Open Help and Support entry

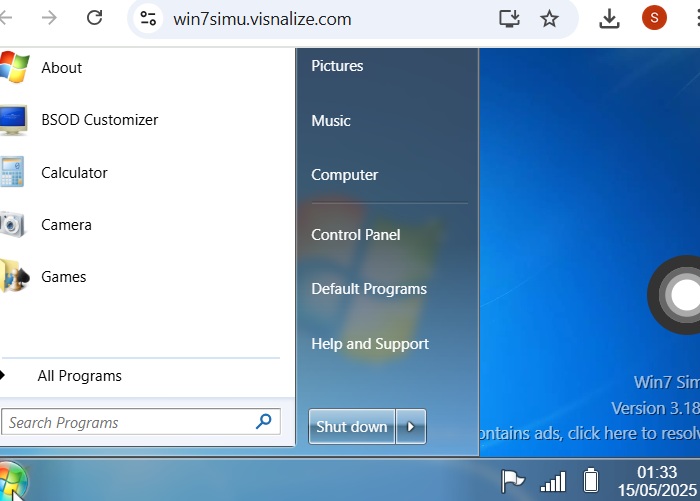(x=370, y=344)
